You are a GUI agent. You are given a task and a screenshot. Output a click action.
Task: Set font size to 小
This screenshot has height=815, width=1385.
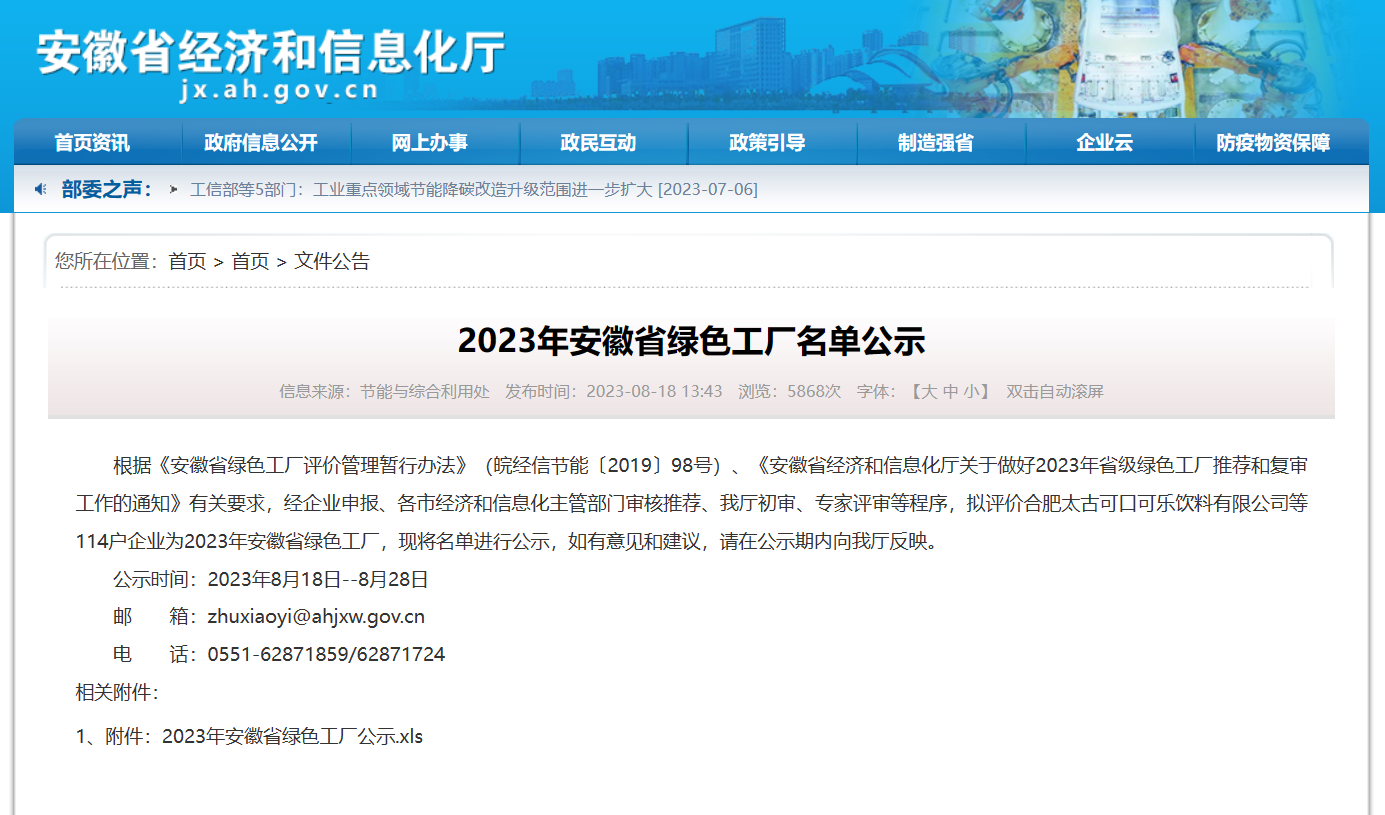point(971,392)
